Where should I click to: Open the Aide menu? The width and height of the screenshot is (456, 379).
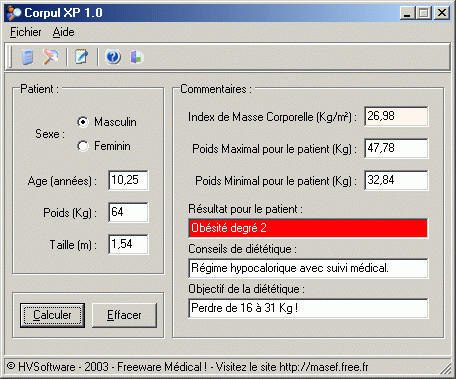63,32
